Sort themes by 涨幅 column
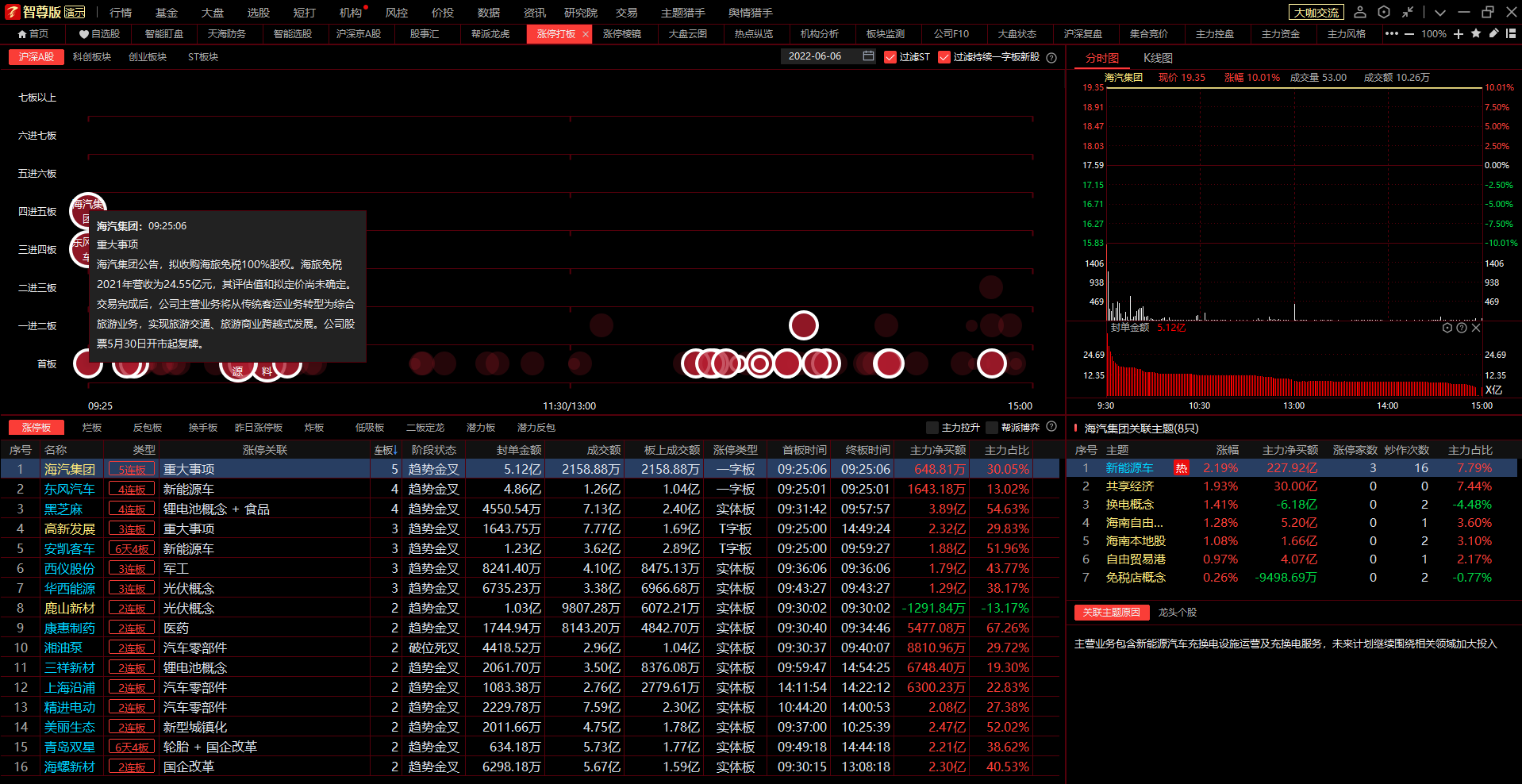1522x784 pixels. (x=1228, y=450)
